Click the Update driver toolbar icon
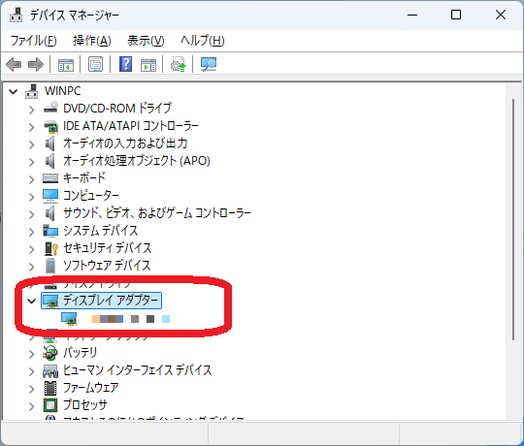Viewport: 524px width, 446px height. 178,64
